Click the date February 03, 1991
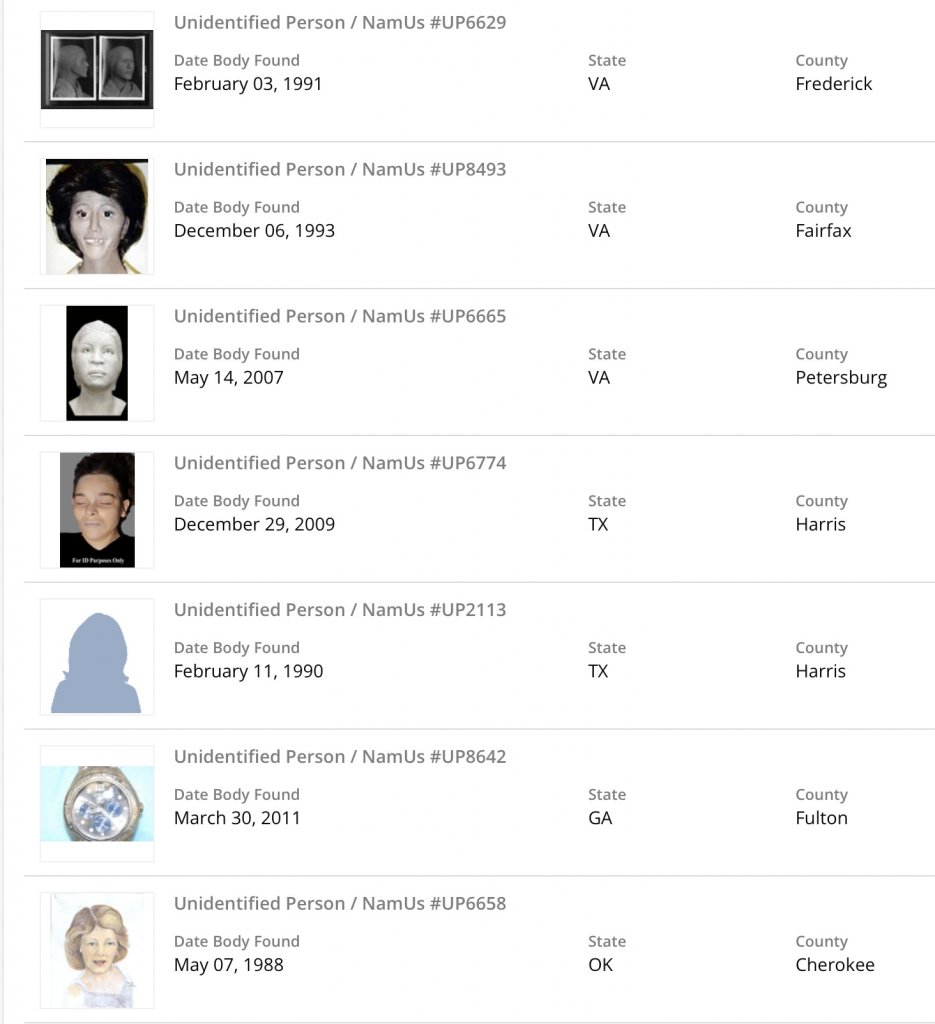Image resolution: width=935 pixels, height=1024 pixels. pyautogui.click(x=248, y=84)
